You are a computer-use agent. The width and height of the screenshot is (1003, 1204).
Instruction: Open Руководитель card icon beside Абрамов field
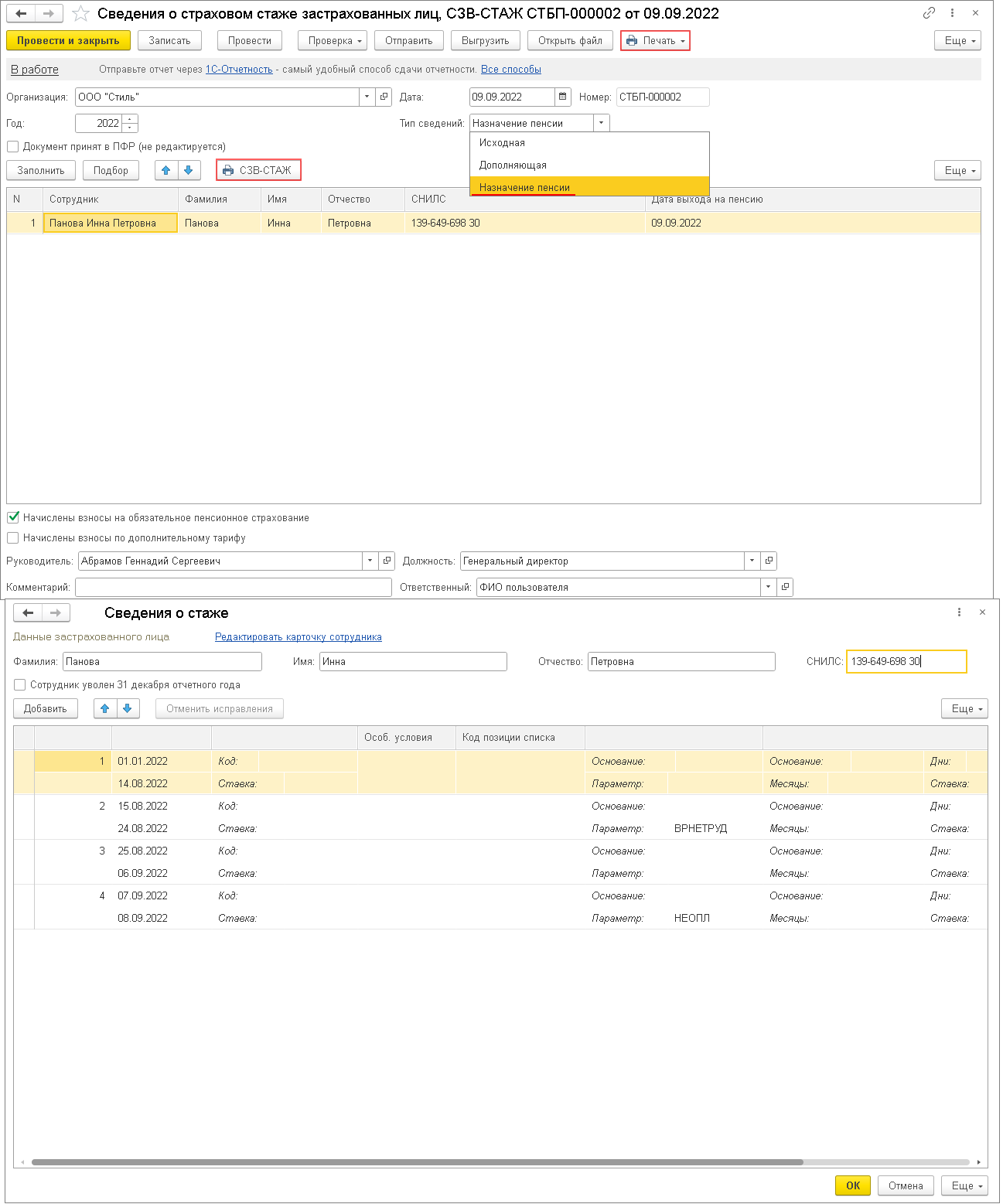pos(387,561)
